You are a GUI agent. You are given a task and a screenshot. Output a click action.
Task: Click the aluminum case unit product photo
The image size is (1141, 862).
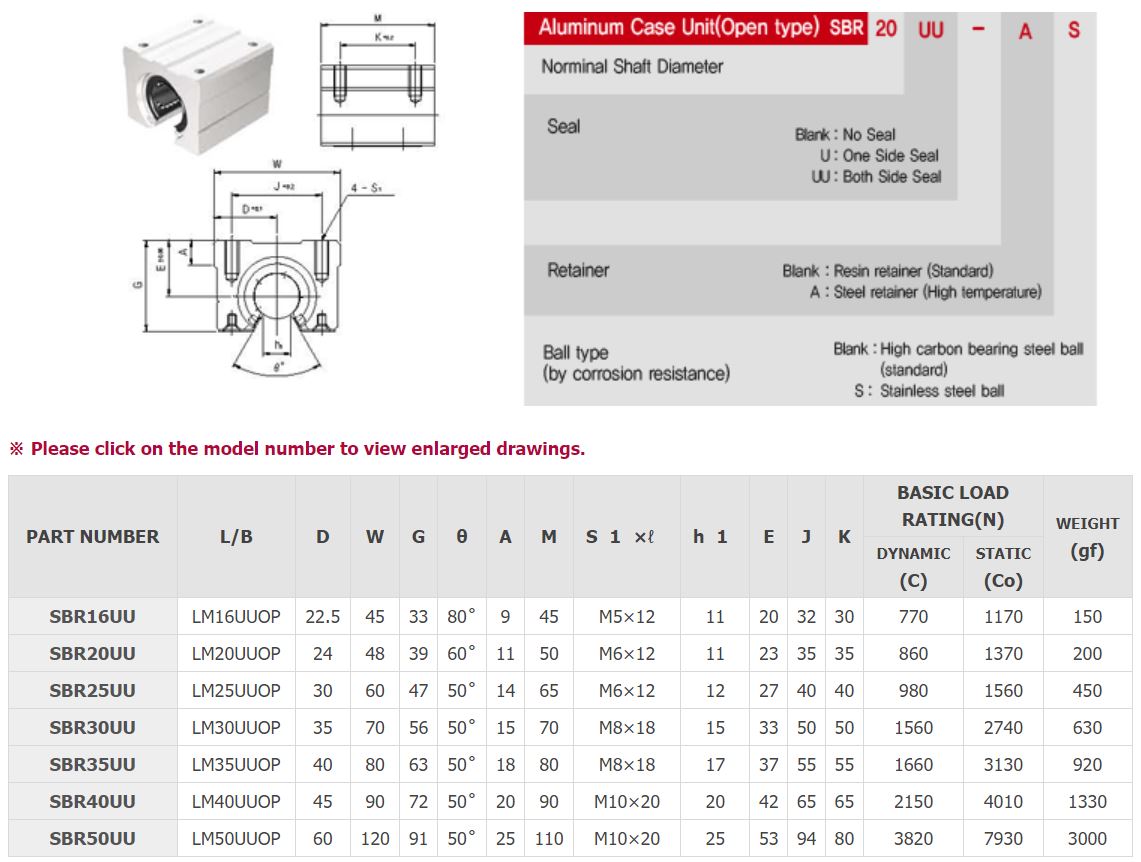pos(198,86)
